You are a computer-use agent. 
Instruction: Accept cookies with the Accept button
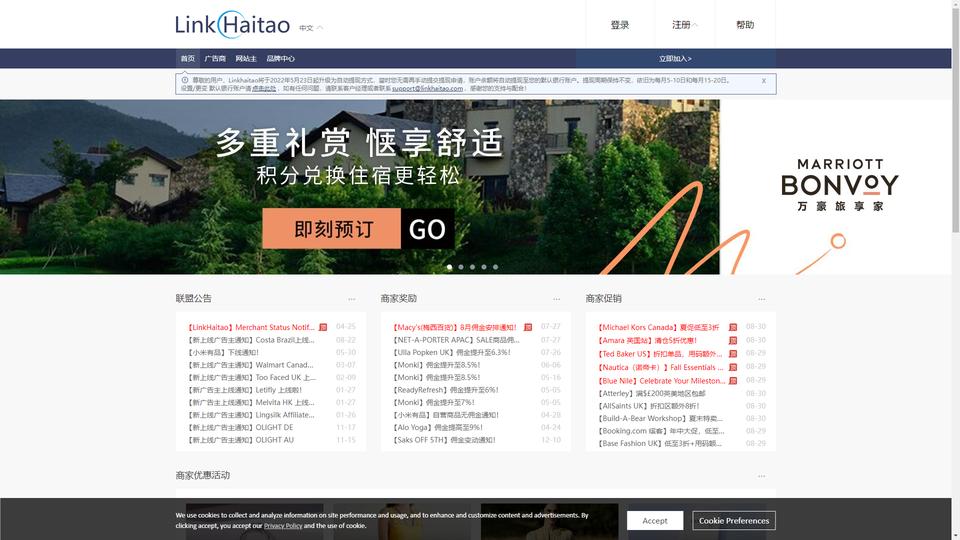pos(655,520)
